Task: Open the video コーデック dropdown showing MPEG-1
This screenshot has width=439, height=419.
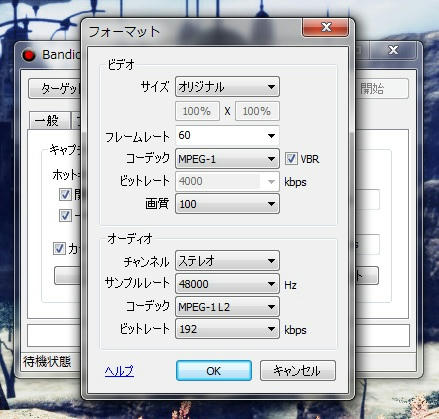Action: [227, 159]
